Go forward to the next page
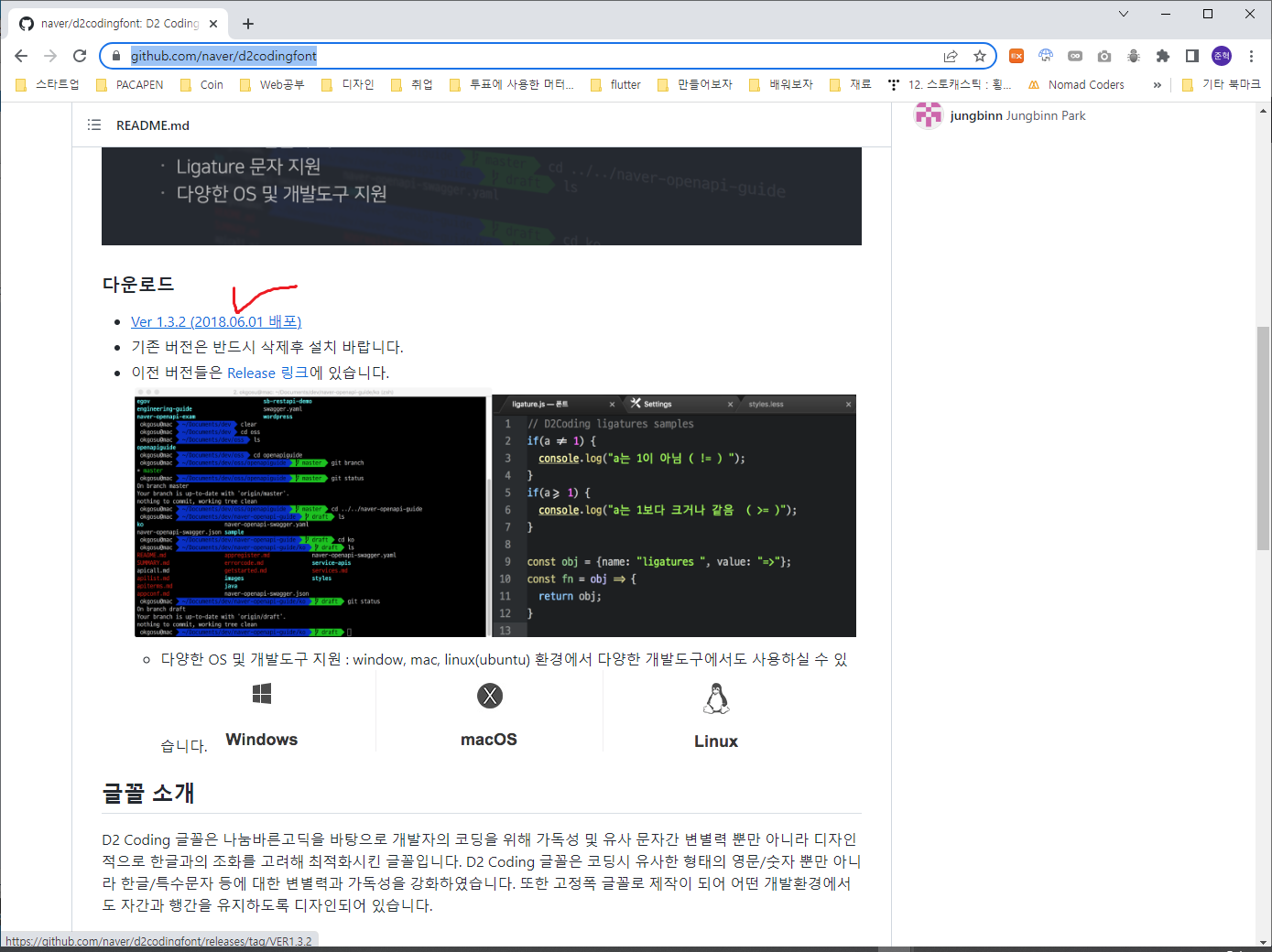This screenshot has width=1272, height=952. [50, 56]
